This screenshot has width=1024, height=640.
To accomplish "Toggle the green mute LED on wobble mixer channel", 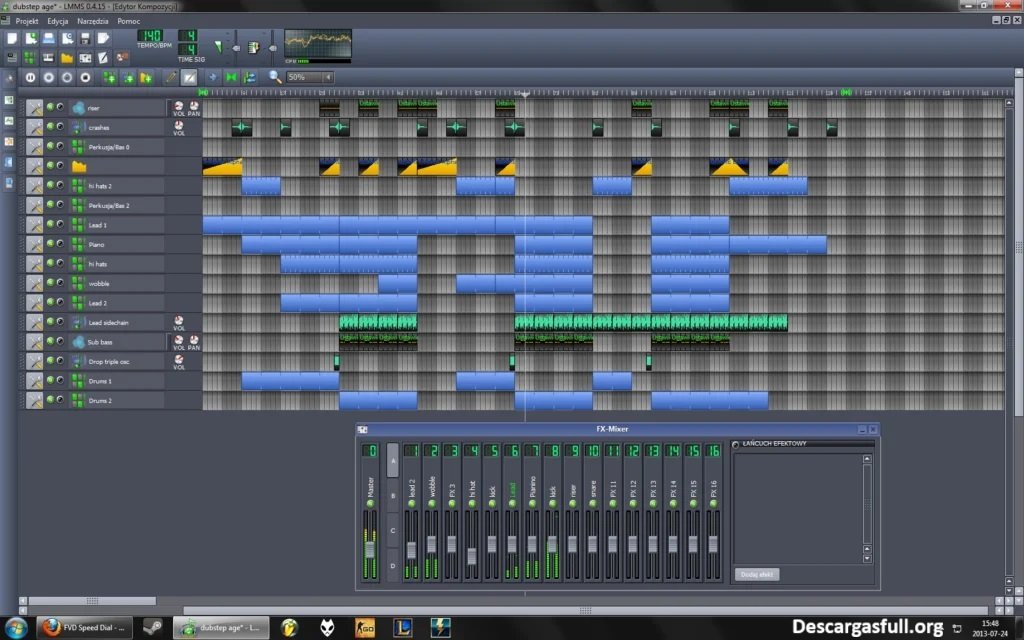I will [x=432, y=502].
